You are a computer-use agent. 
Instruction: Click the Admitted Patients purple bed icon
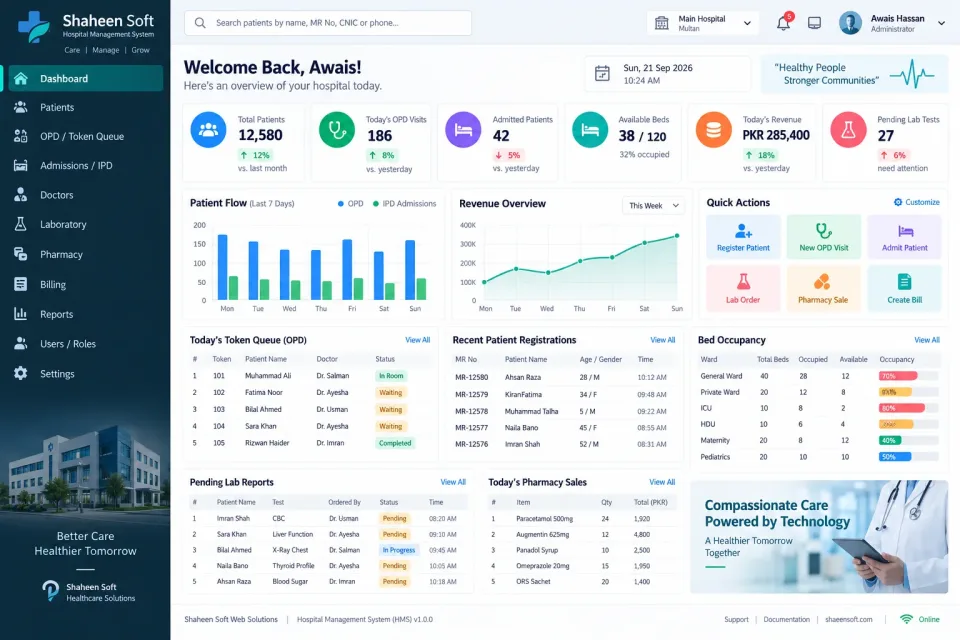463,129
